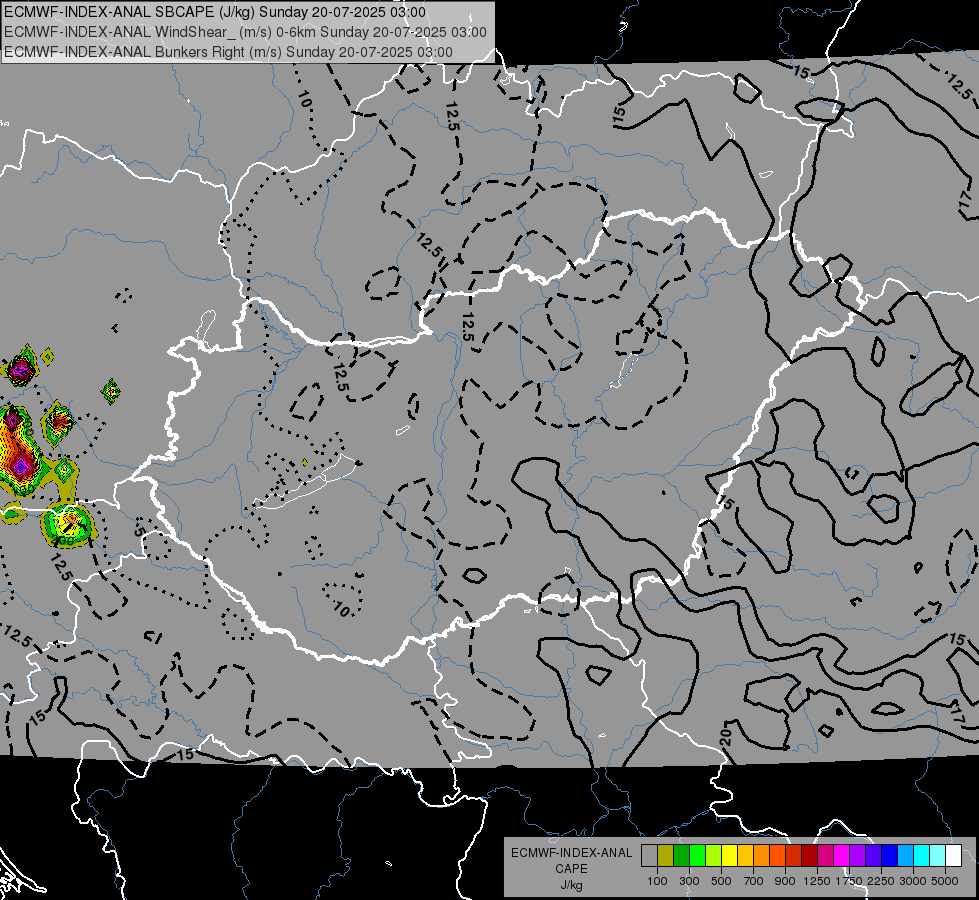Image resolution: width=979 pixels, height=900 pixels.
Task: Click the legend value 500
Action: point(721,881)
